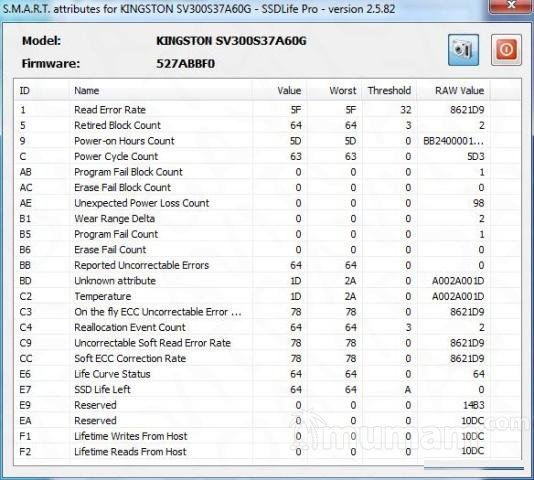Viewport: 534px width, 480px height.
Task: Close the S.M.A.R.T. attributes window
Action: (511, 5)
